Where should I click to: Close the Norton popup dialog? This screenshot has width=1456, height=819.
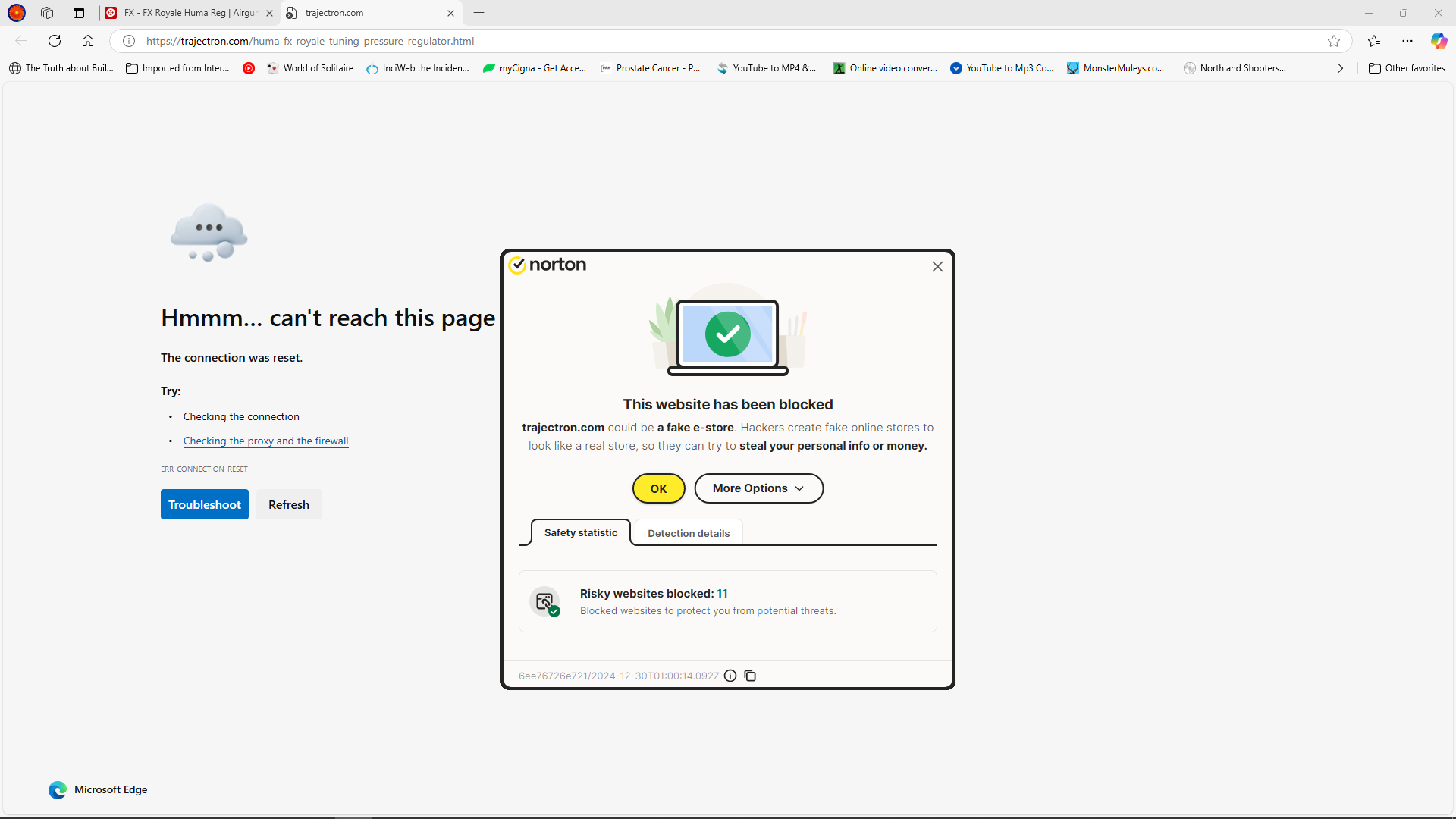937,266
